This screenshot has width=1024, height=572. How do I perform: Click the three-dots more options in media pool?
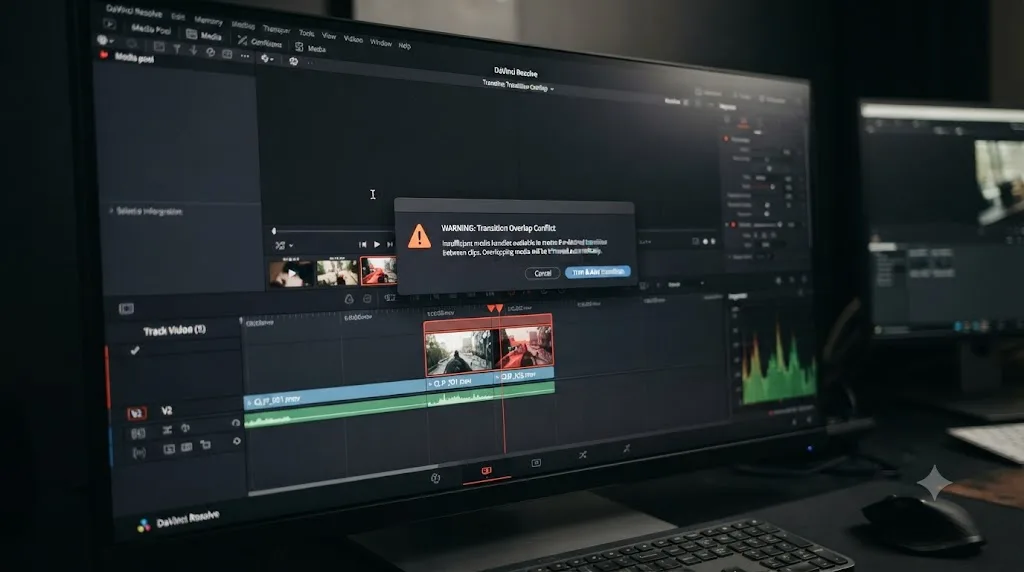coord(245,56)
